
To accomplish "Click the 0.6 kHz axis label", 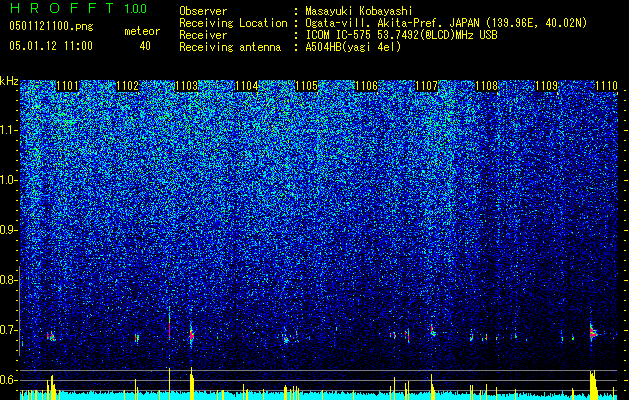I will 8,380.
